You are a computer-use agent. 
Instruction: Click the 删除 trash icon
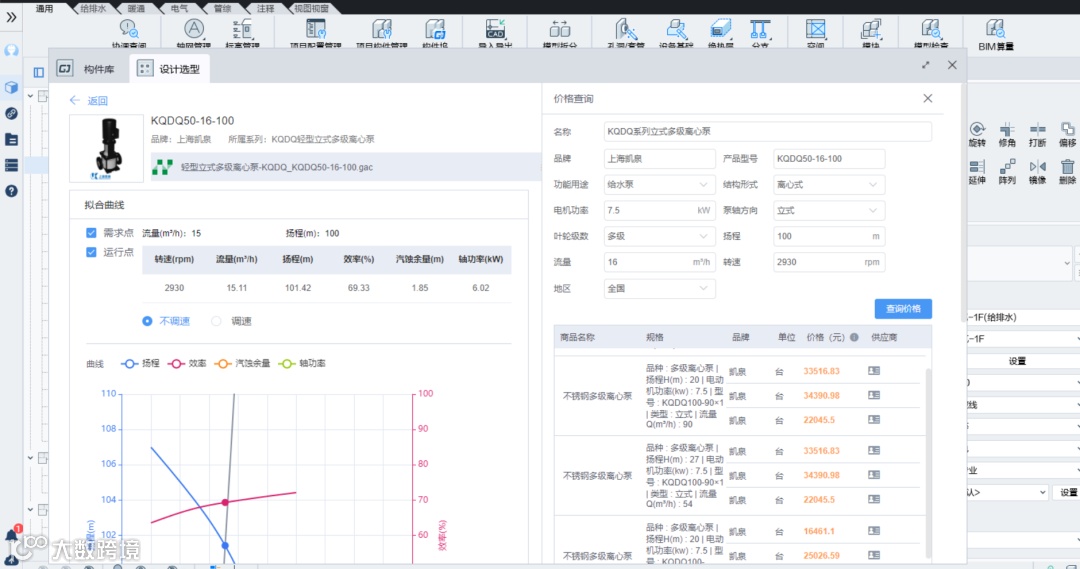click(x=1067, y=172)
